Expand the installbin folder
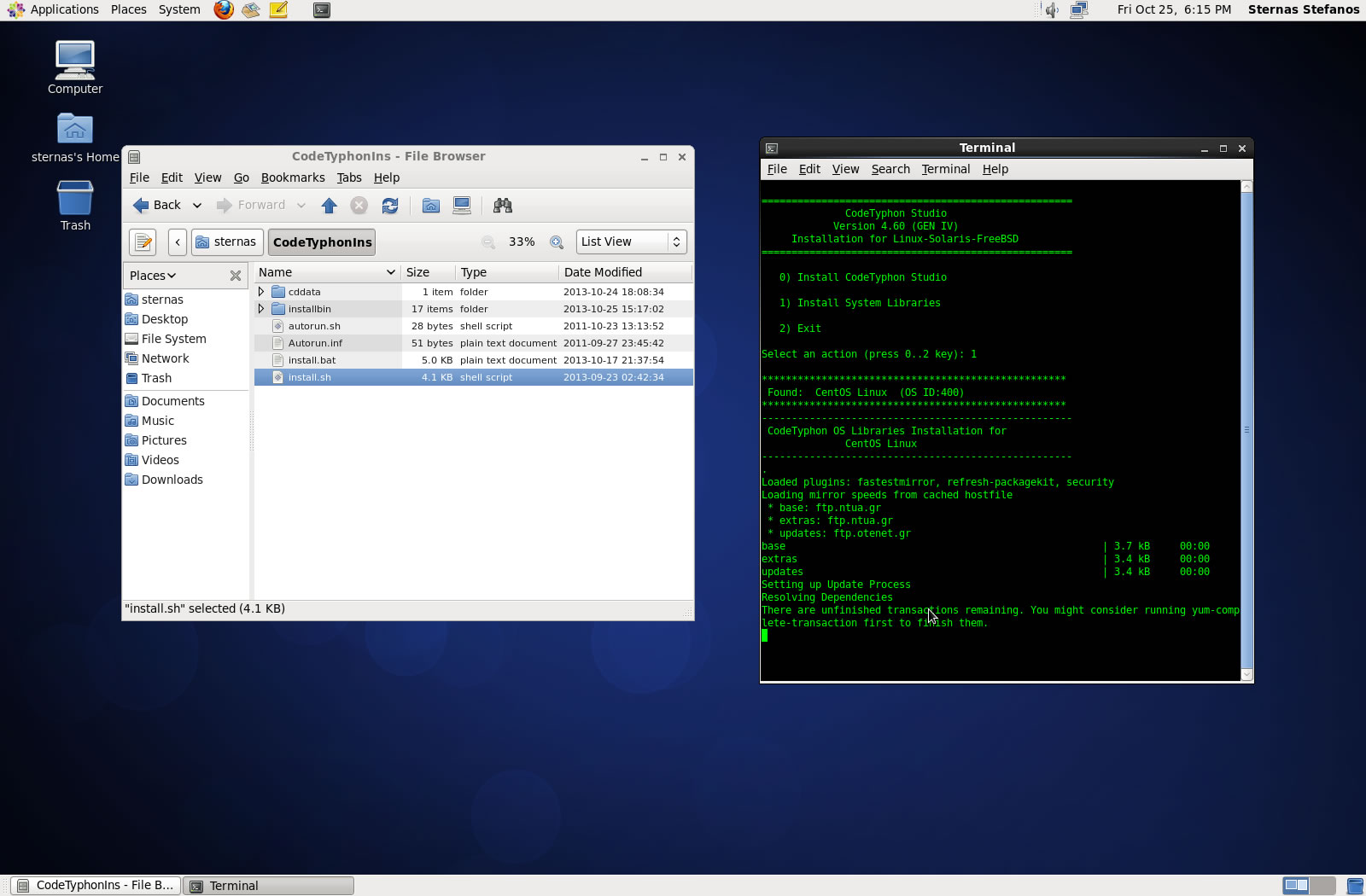Screen dimensions: 1366x896 261,309
